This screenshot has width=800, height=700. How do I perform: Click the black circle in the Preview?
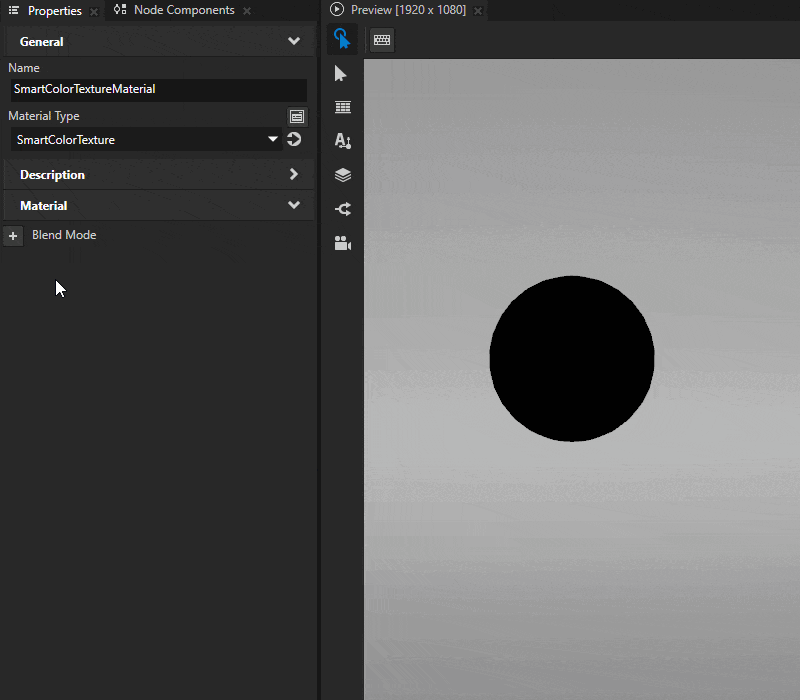[572, 357]
